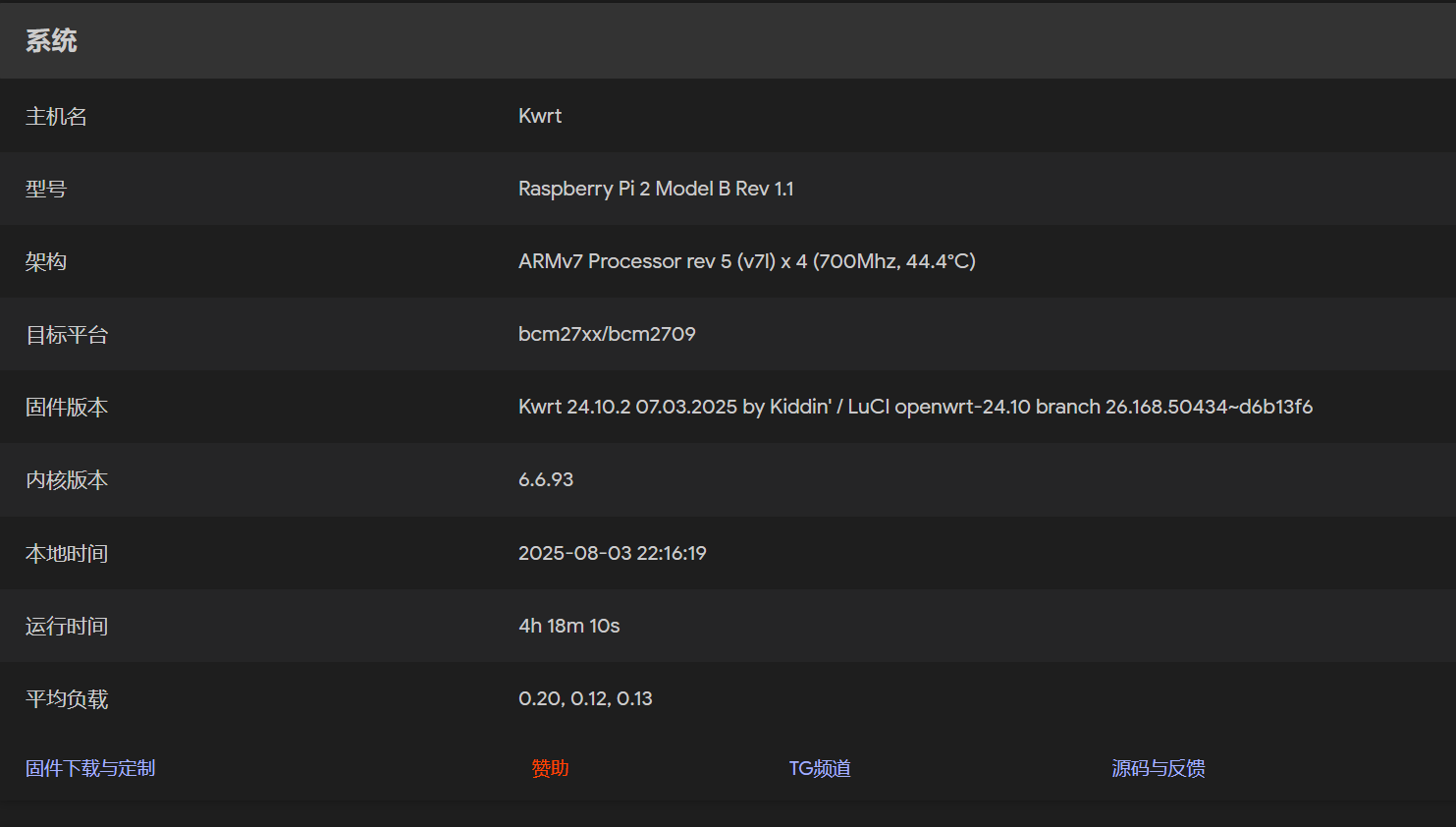Click the 型号 label
This screenshot has height=827, width=1456.
point(46,189)
